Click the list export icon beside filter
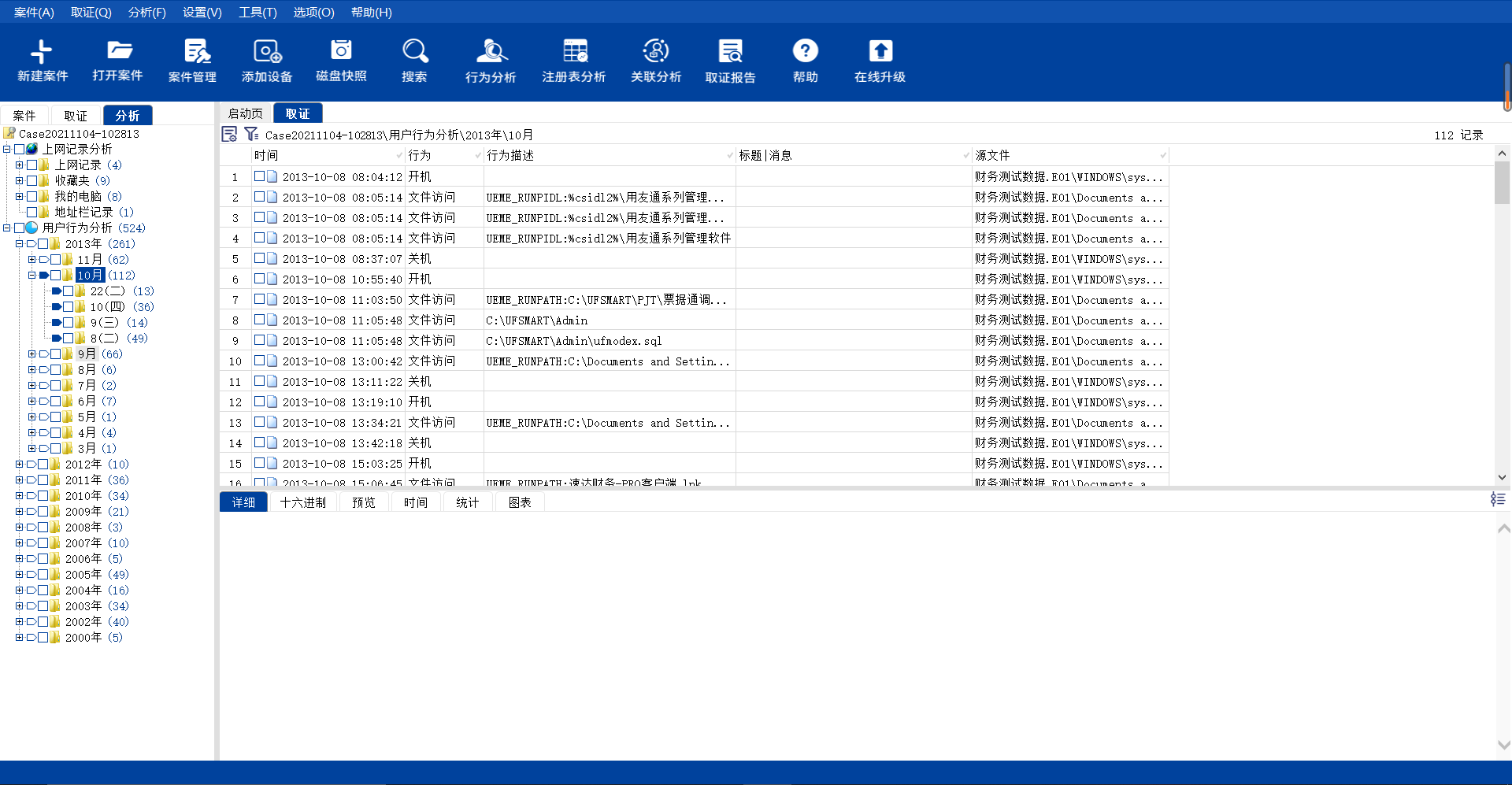The image size is (1512, 785). [229, 135]
